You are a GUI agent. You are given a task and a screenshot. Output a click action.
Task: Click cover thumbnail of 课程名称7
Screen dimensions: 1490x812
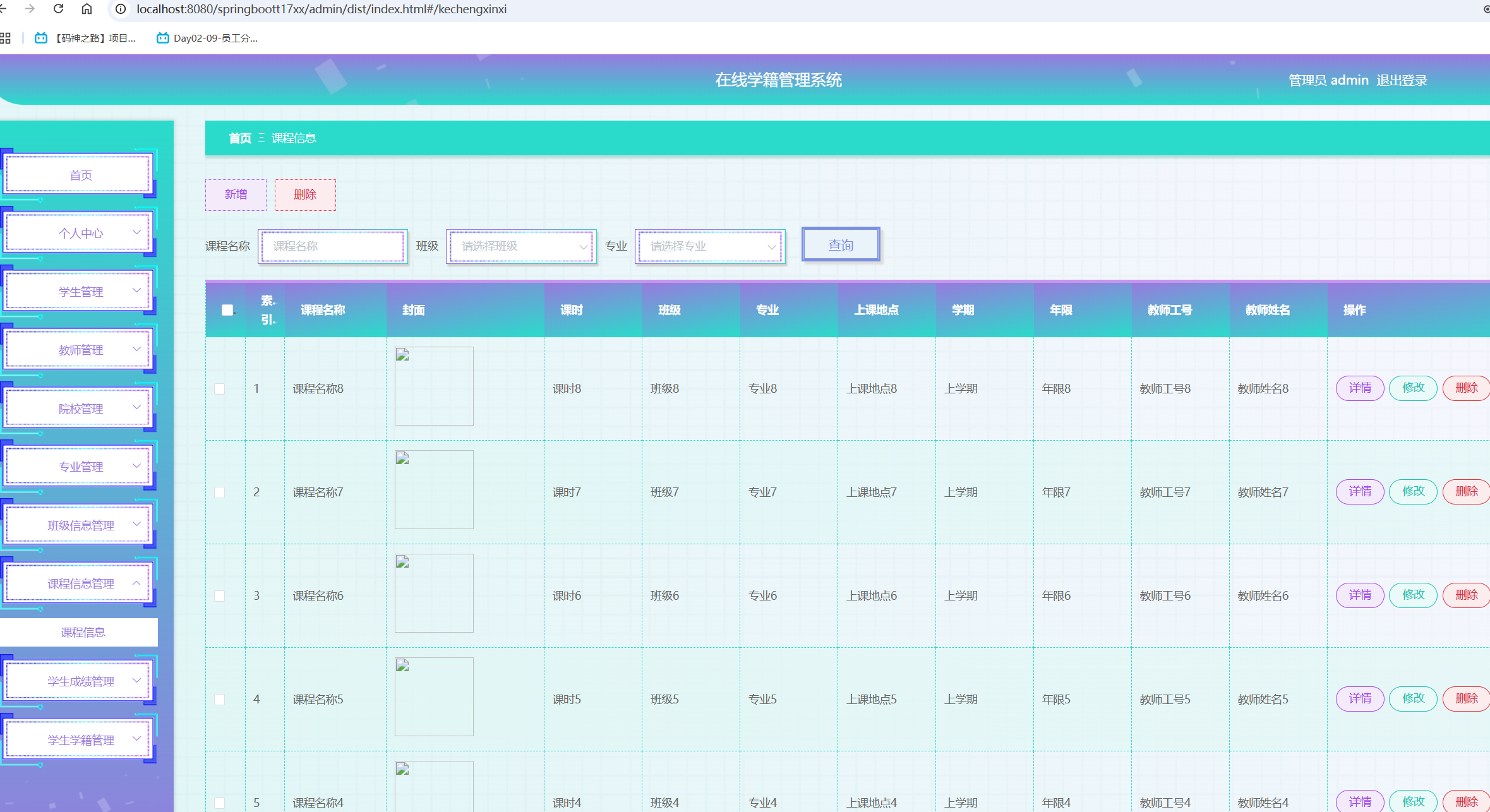coord(434,489)
